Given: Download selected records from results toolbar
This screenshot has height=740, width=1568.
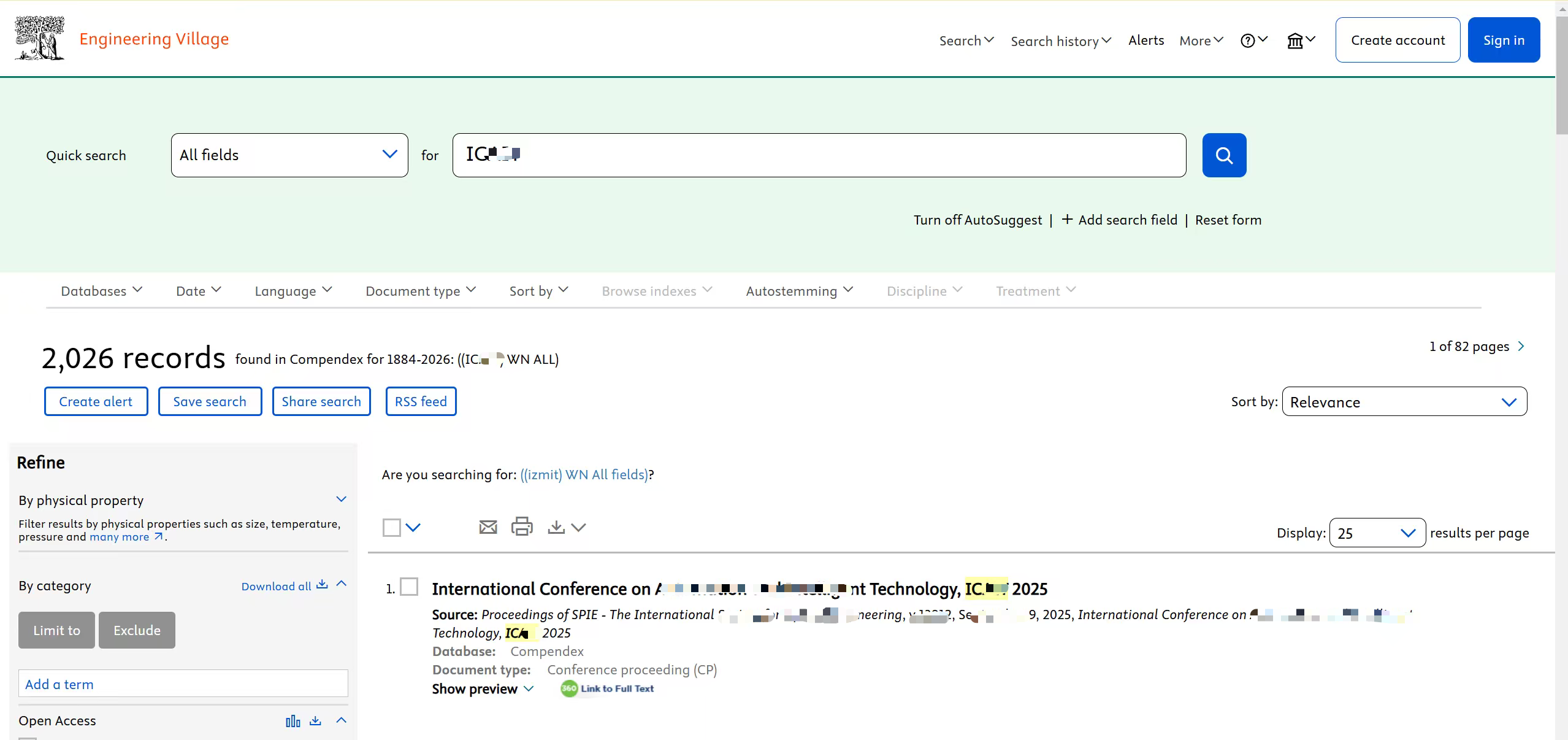Looking at the screenshot, I should coord(556,527).
